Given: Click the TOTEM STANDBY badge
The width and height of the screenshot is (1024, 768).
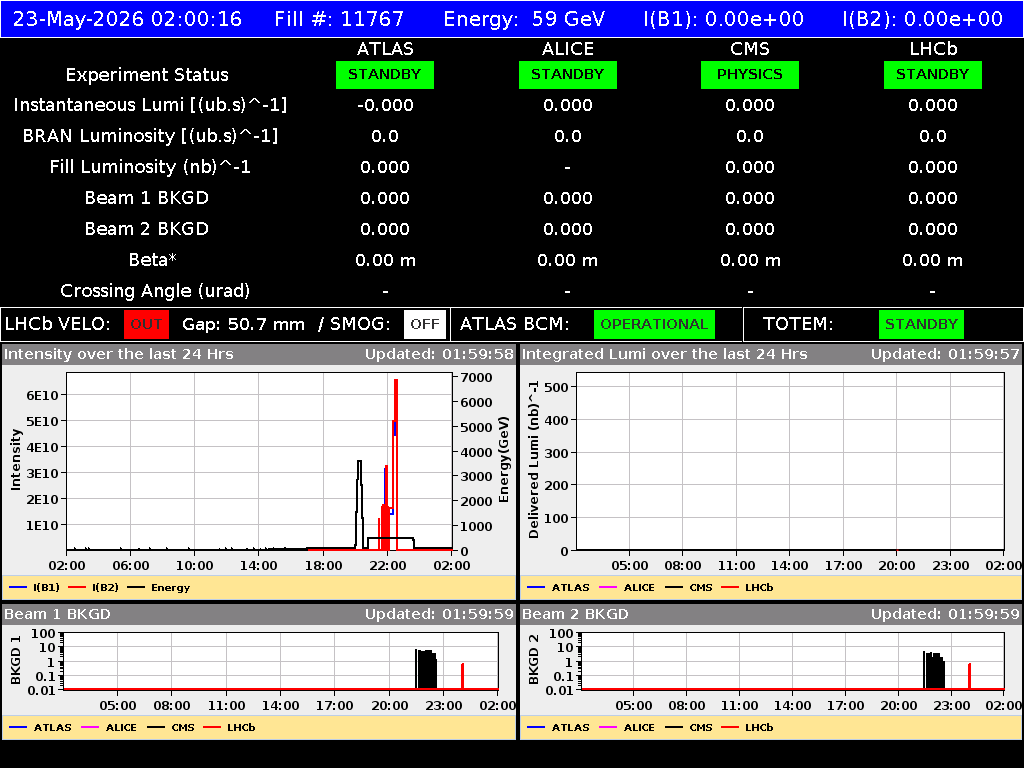Looking at the screenshot, I should pyautogui.click(x=921, y=324).
